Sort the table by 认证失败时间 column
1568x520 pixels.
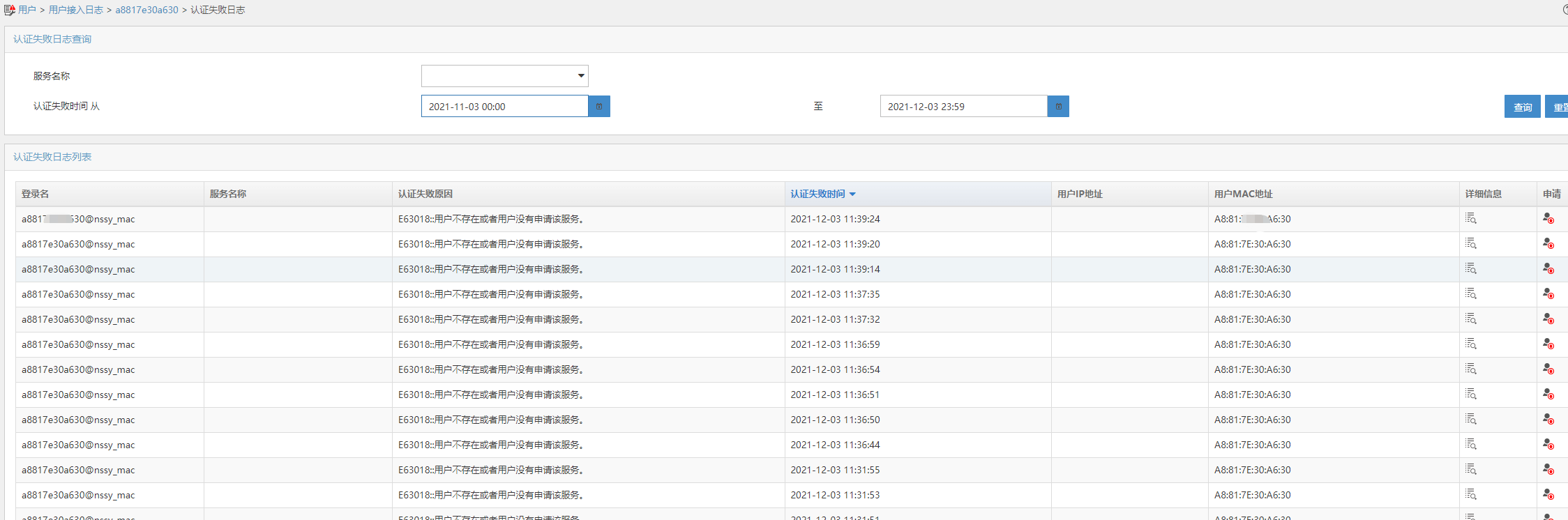pos(823,194)
